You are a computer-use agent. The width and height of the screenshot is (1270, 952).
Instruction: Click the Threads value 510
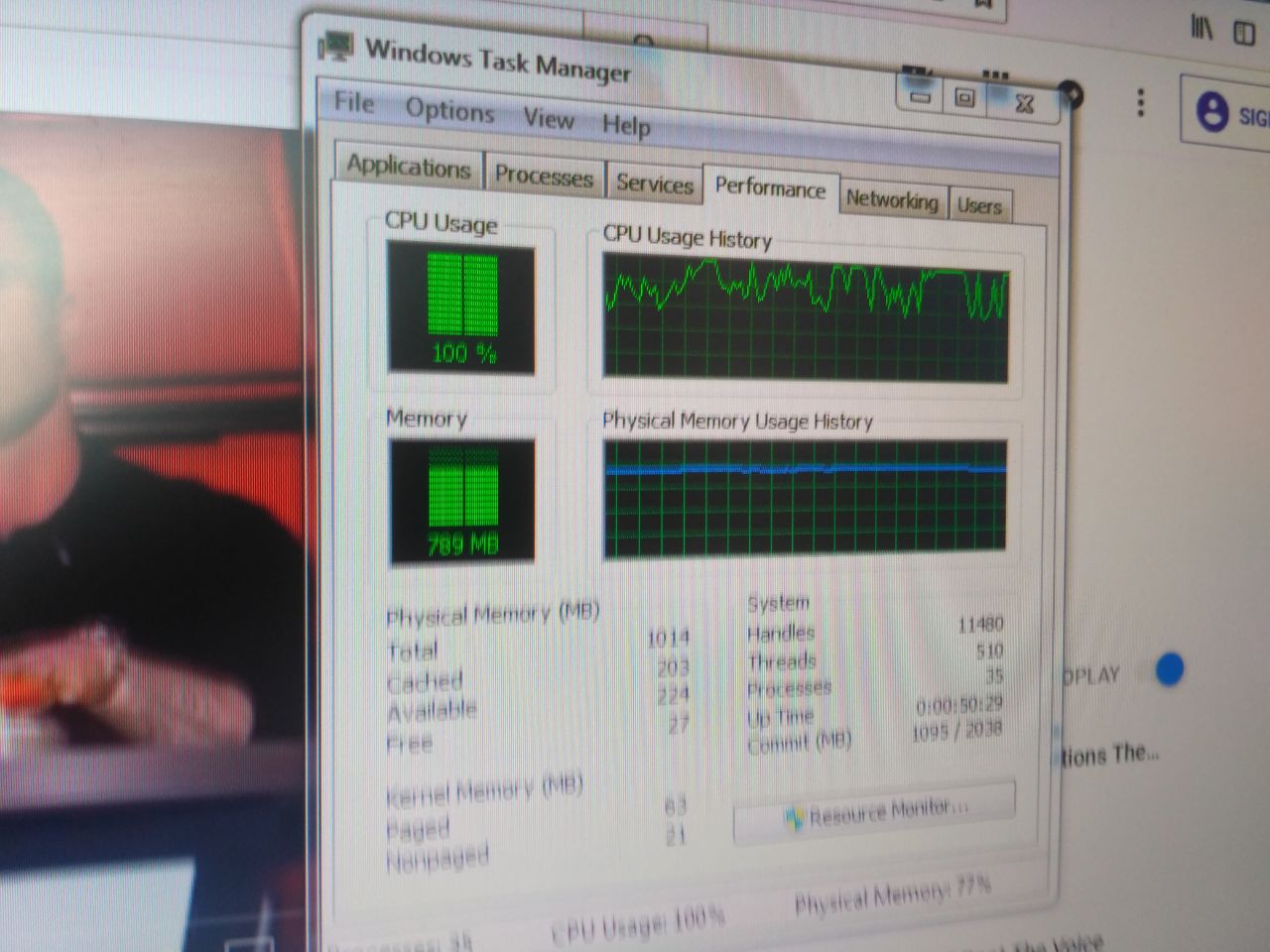989,652
